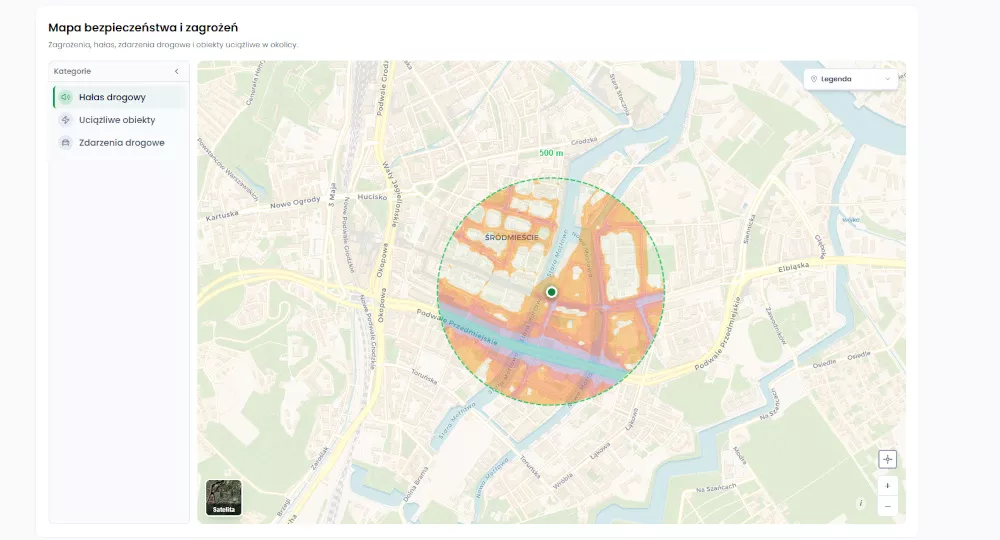Select the Zdarzenia drogowe category

tap(120, 143)
